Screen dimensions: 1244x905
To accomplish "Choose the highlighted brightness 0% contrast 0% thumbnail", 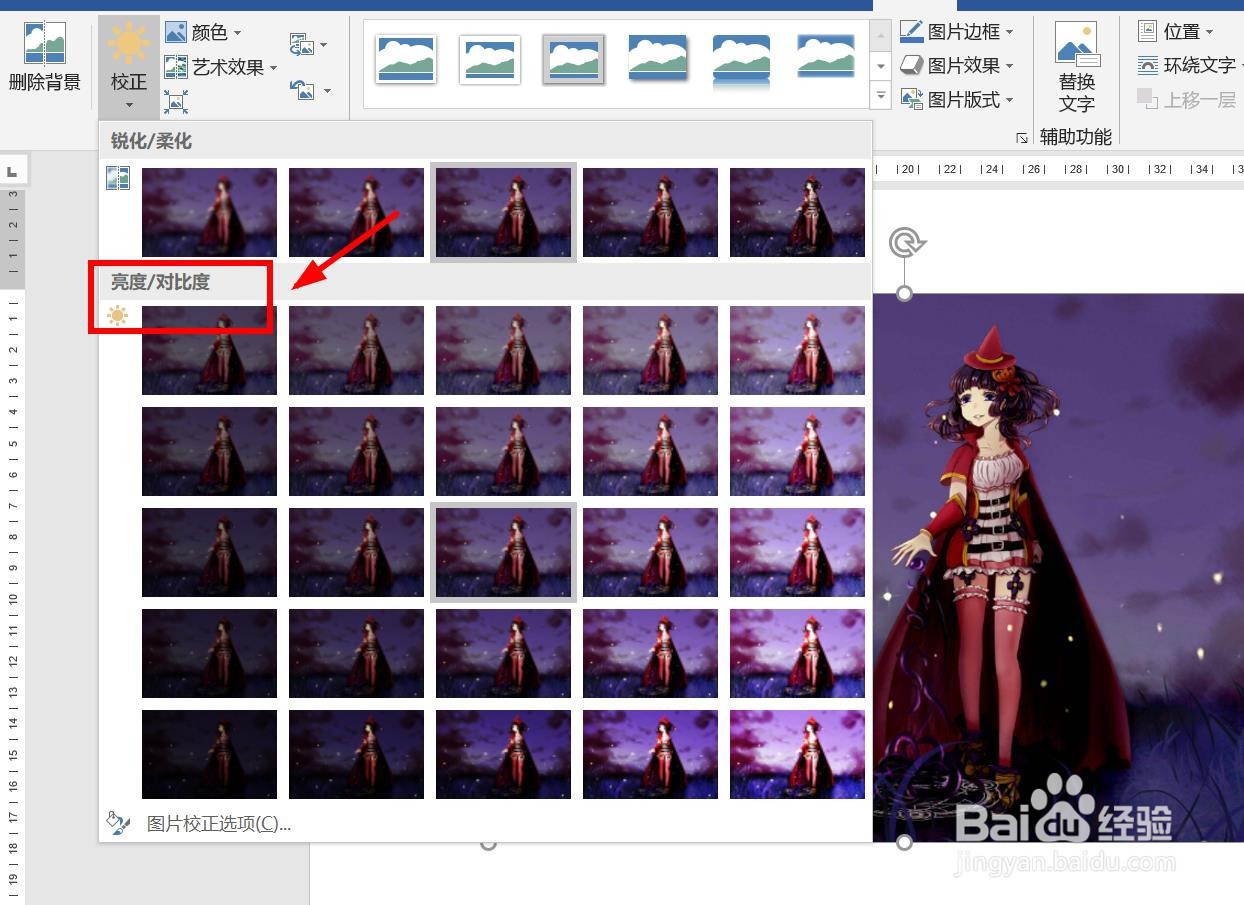I will [503, 552].
